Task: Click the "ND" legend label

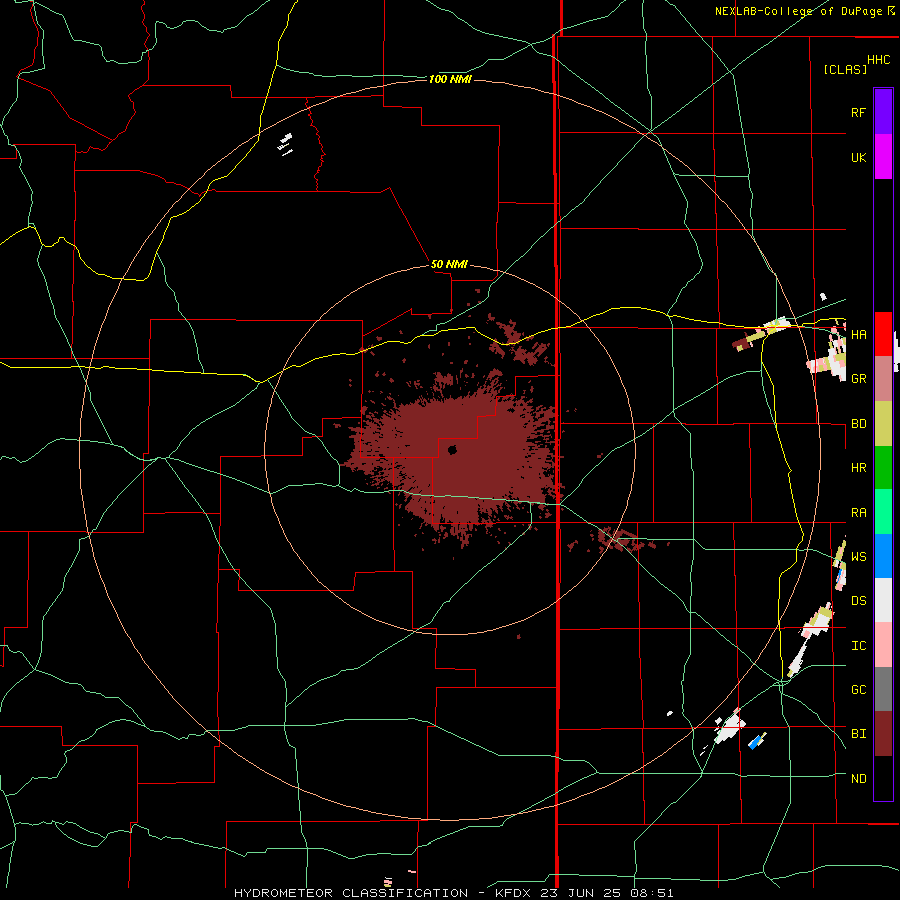Action: (858, 778)
